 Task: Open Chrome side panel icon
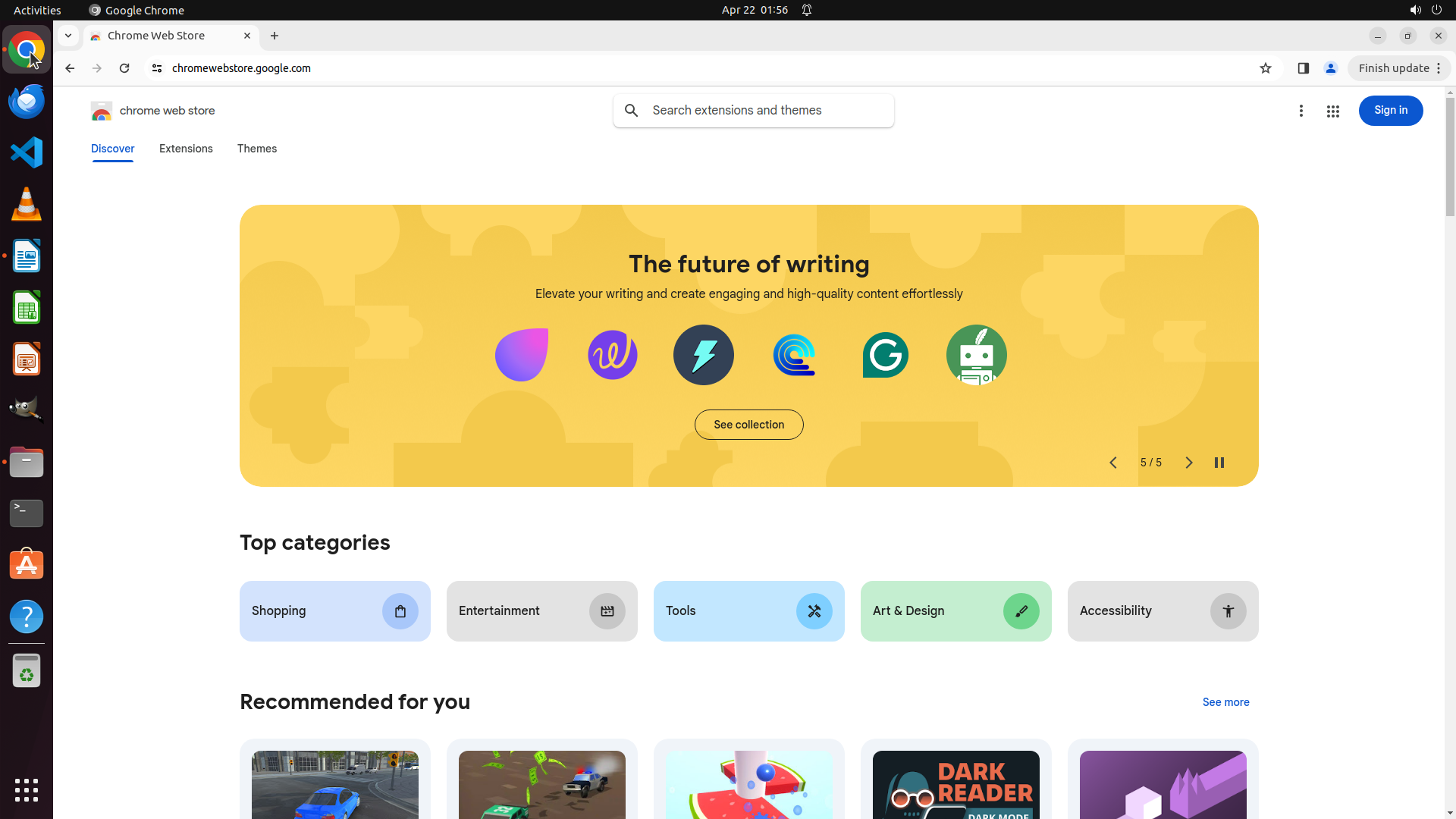pyautogui.click(x=1303, y=68)
